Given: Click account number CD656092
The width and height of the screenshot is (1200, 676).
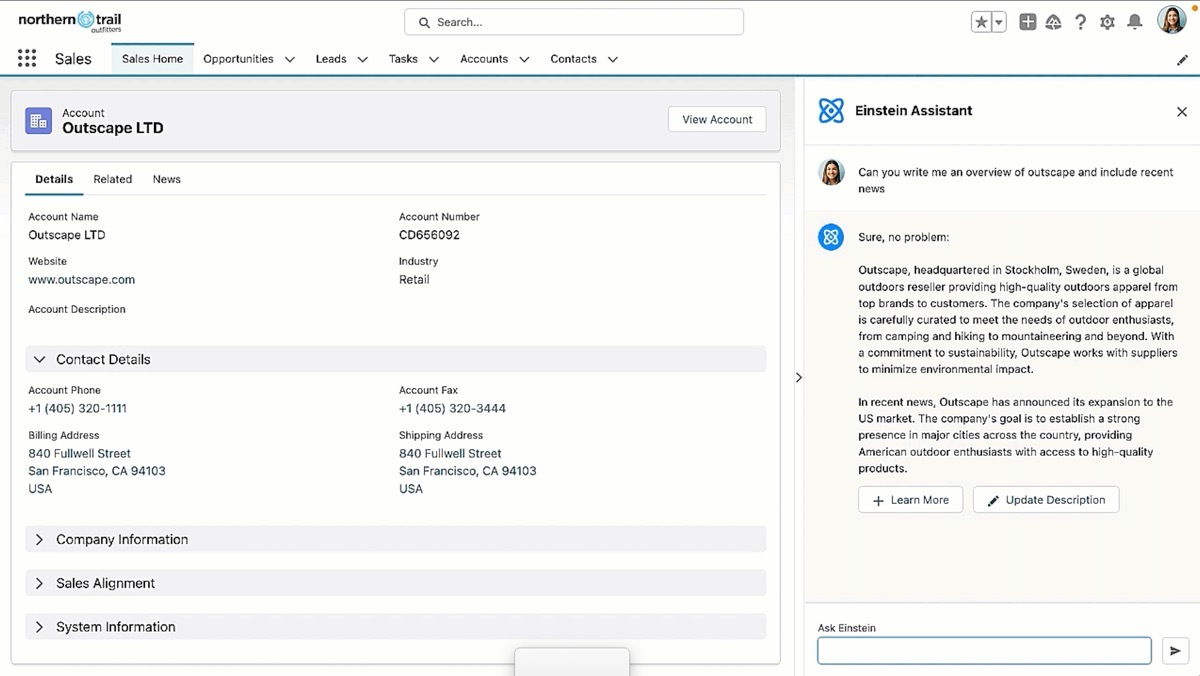Looking at the screenshot, I should click(x=429, y=236).
